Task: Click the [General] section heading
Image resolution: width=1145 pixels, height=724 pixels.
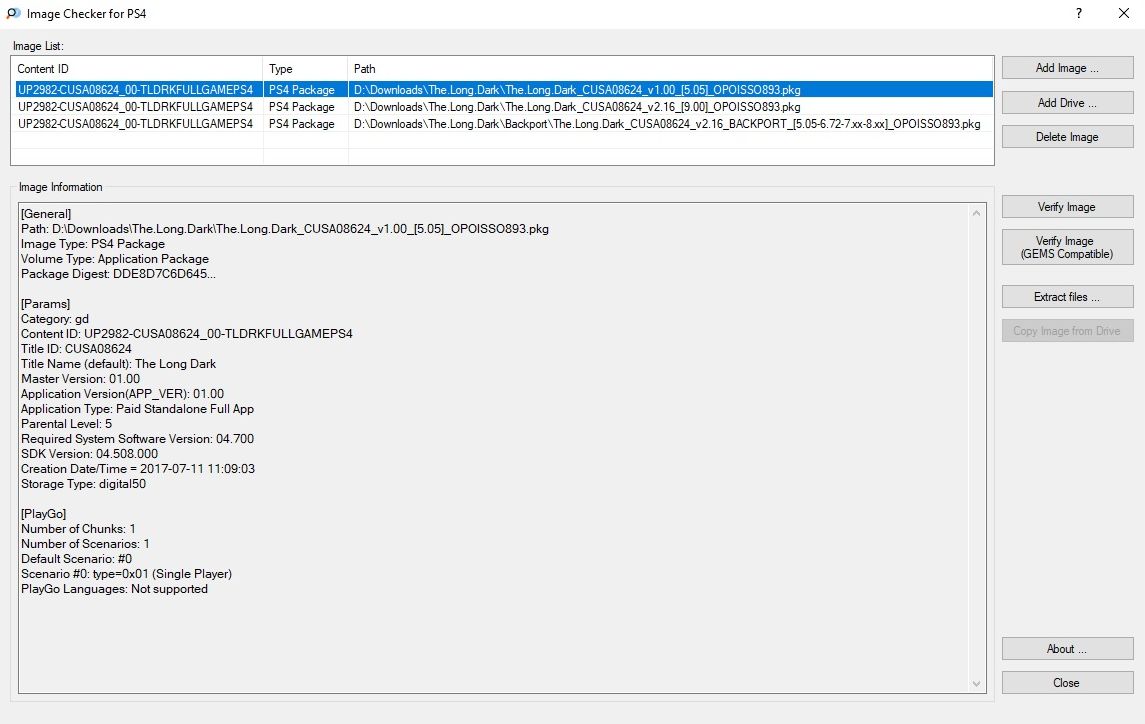Action: tap(46, 214)
